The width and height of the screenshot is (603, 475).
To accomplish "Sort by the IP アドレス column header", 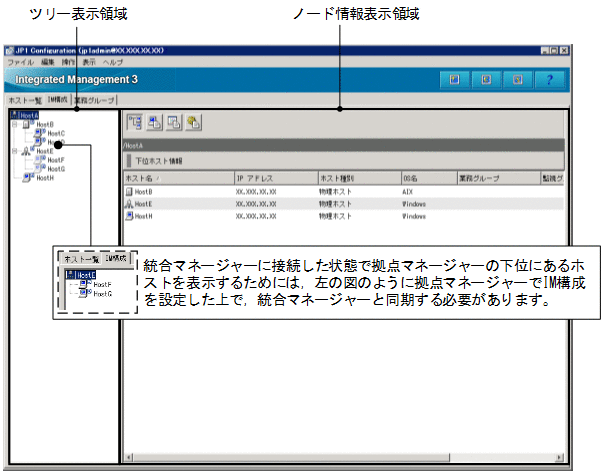I will pyautogui.click(x=277, y=178).
